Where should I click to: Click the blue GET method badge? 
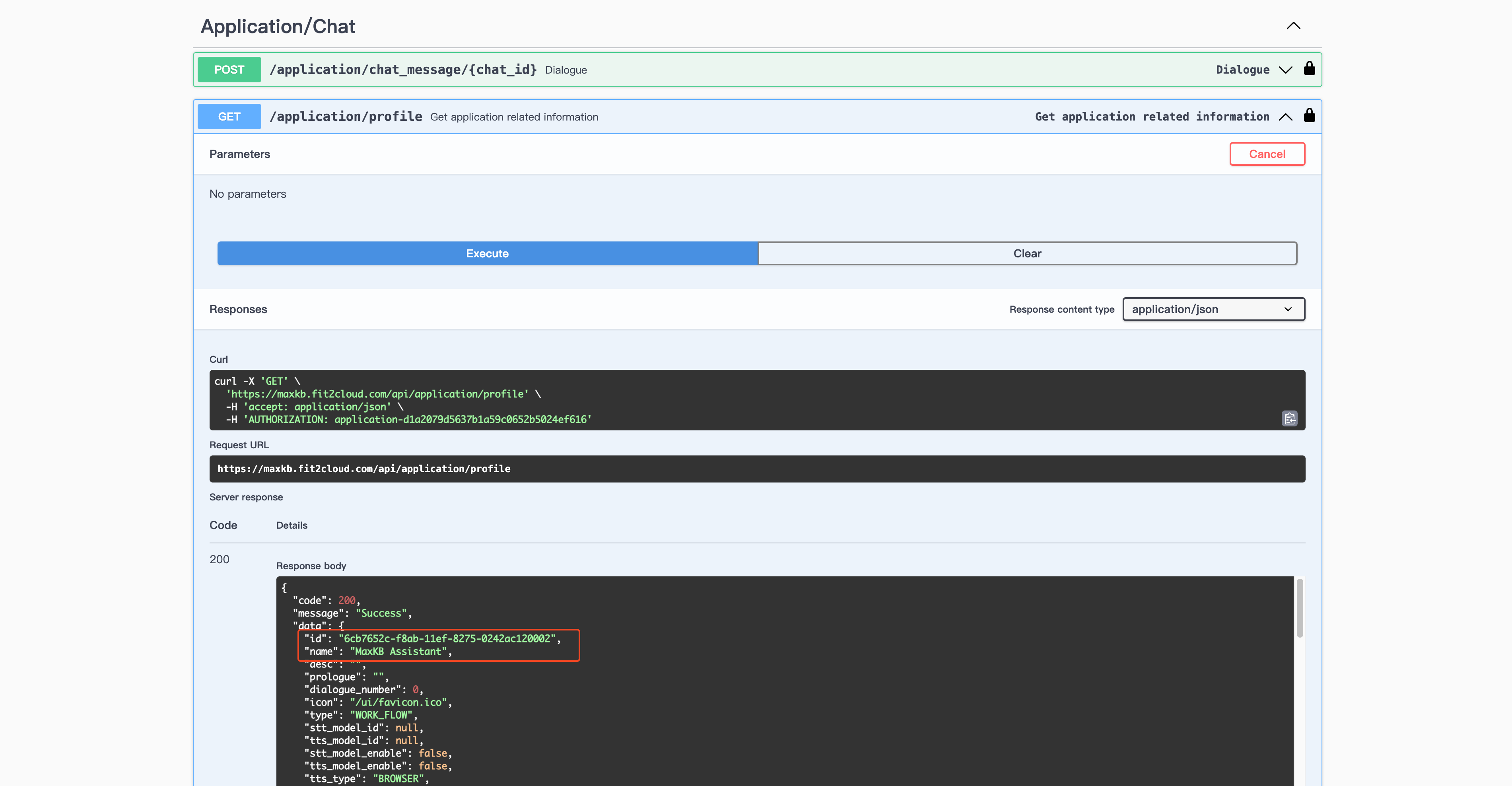click(x=229, y=117)
